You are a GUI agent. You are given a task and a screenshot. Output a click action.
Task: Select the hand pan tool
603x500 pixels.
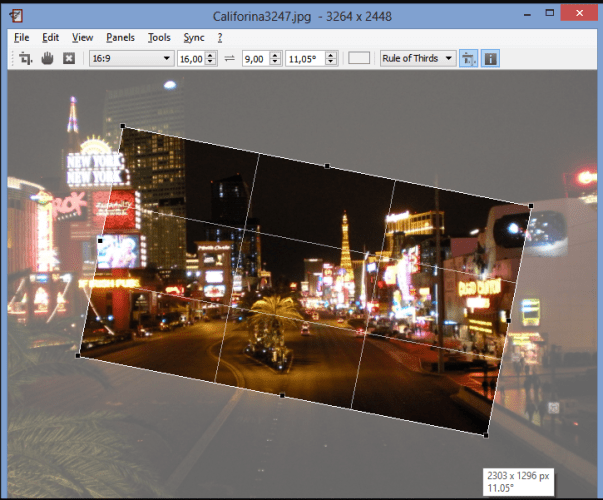click(47, 59)
